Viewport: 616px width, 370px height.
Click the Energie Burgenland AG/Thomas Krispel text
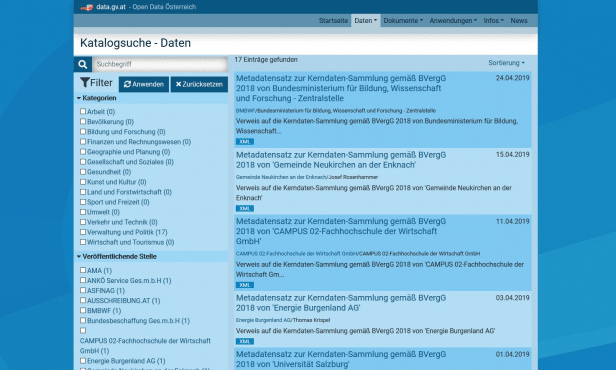tap(283, 320)
